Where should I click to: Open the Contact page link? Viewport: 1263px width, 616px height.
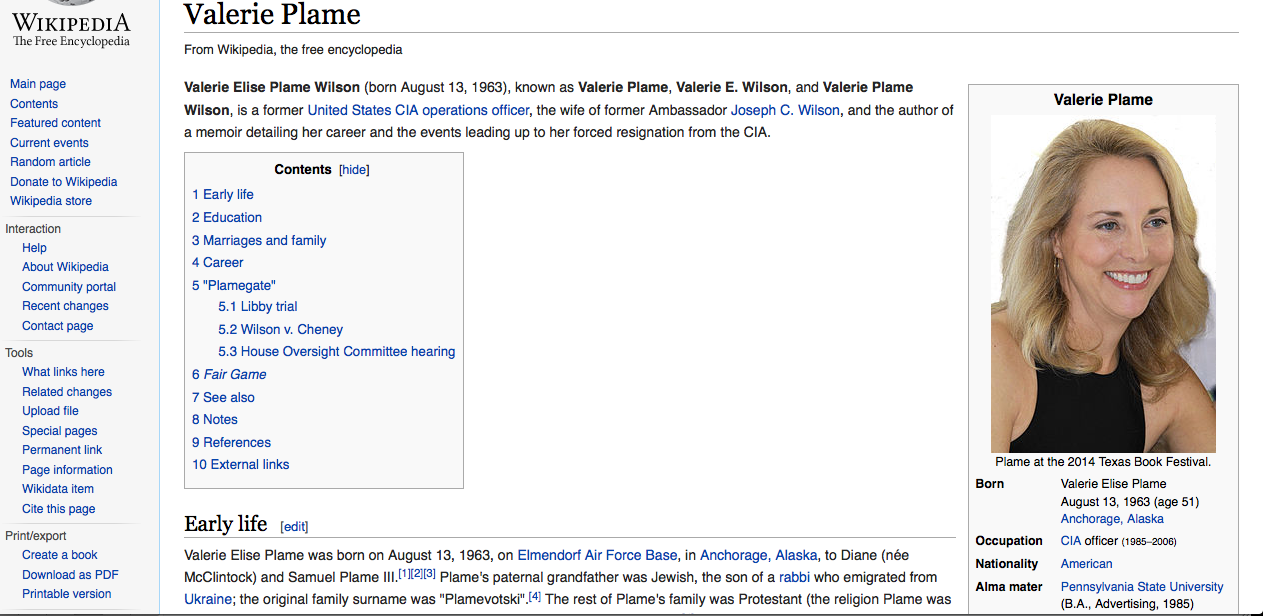[x=58, y=326]
